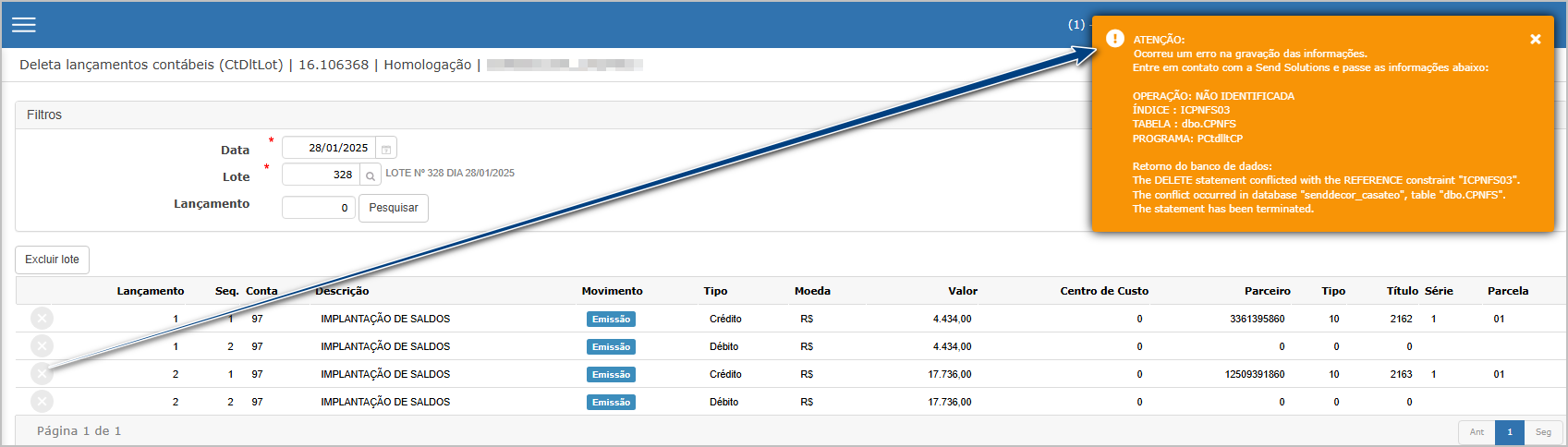Go to next page with Seg
1568x447 pixels.
[1543, 432]
